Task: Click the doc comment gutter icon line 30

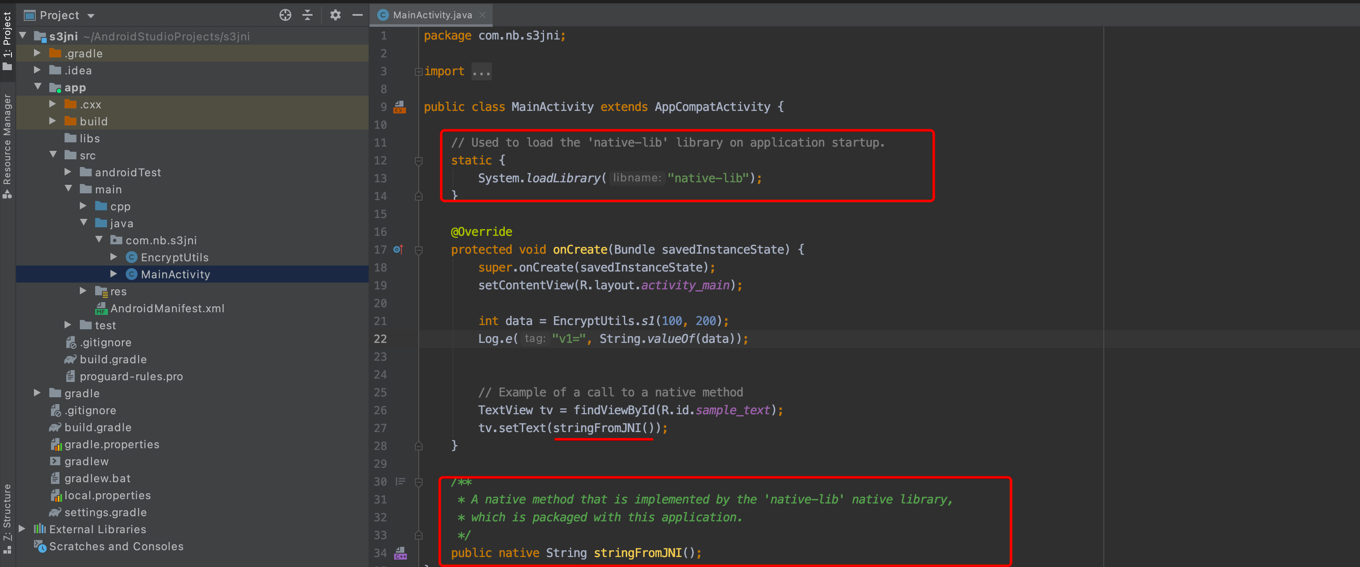Action: click(x=400, y=482)
